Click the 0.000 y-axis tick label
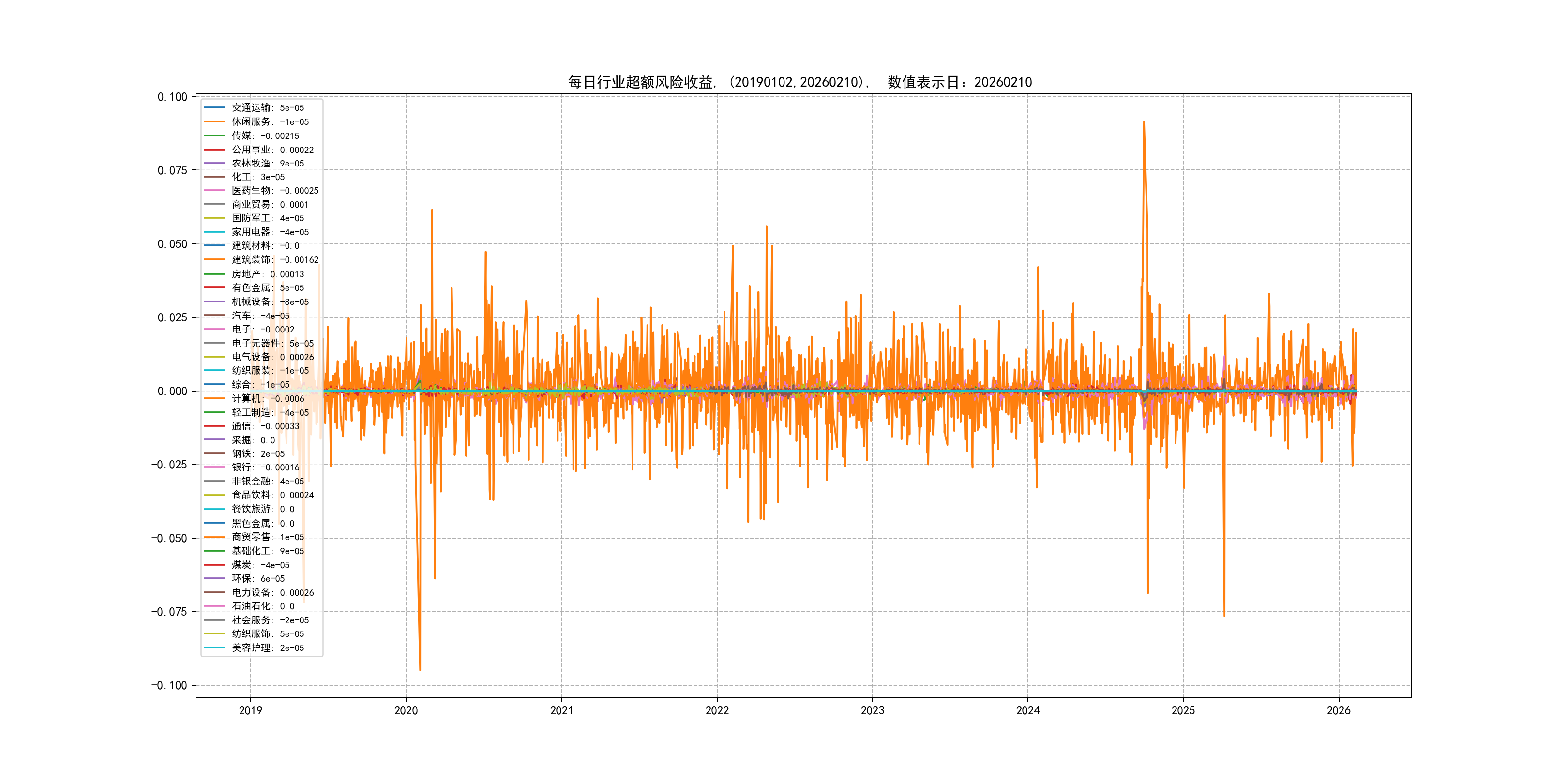This screenshot has width=1568, height=784. tap(172, 391)
